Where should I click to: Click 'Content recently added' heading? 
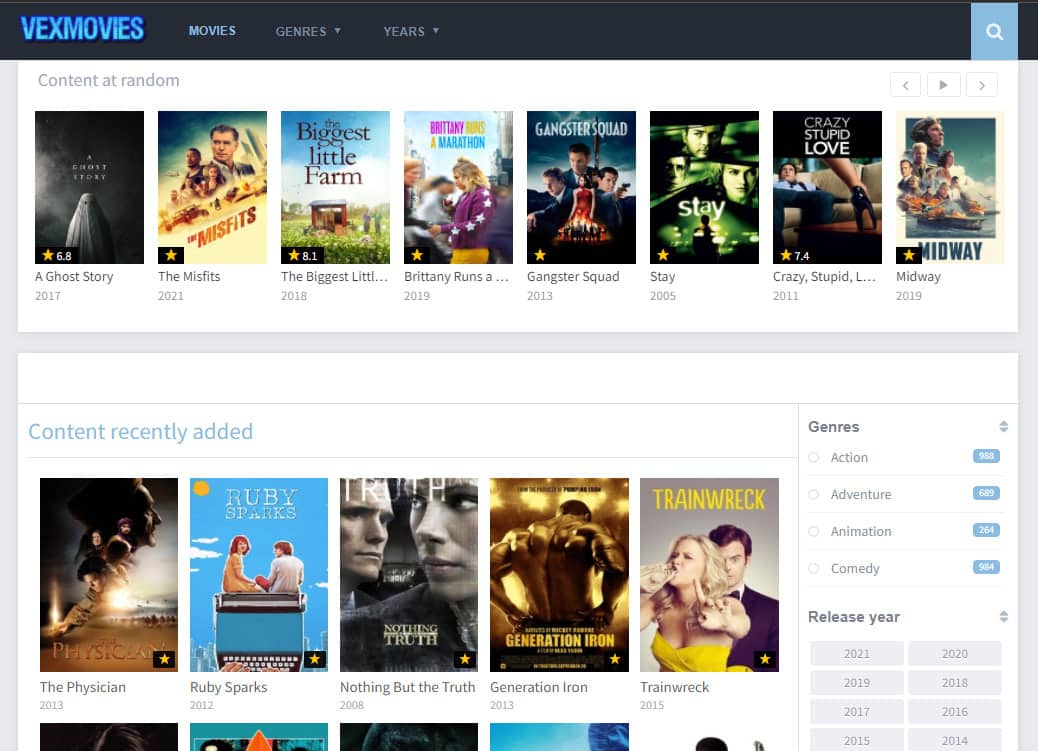click(140, 432)
